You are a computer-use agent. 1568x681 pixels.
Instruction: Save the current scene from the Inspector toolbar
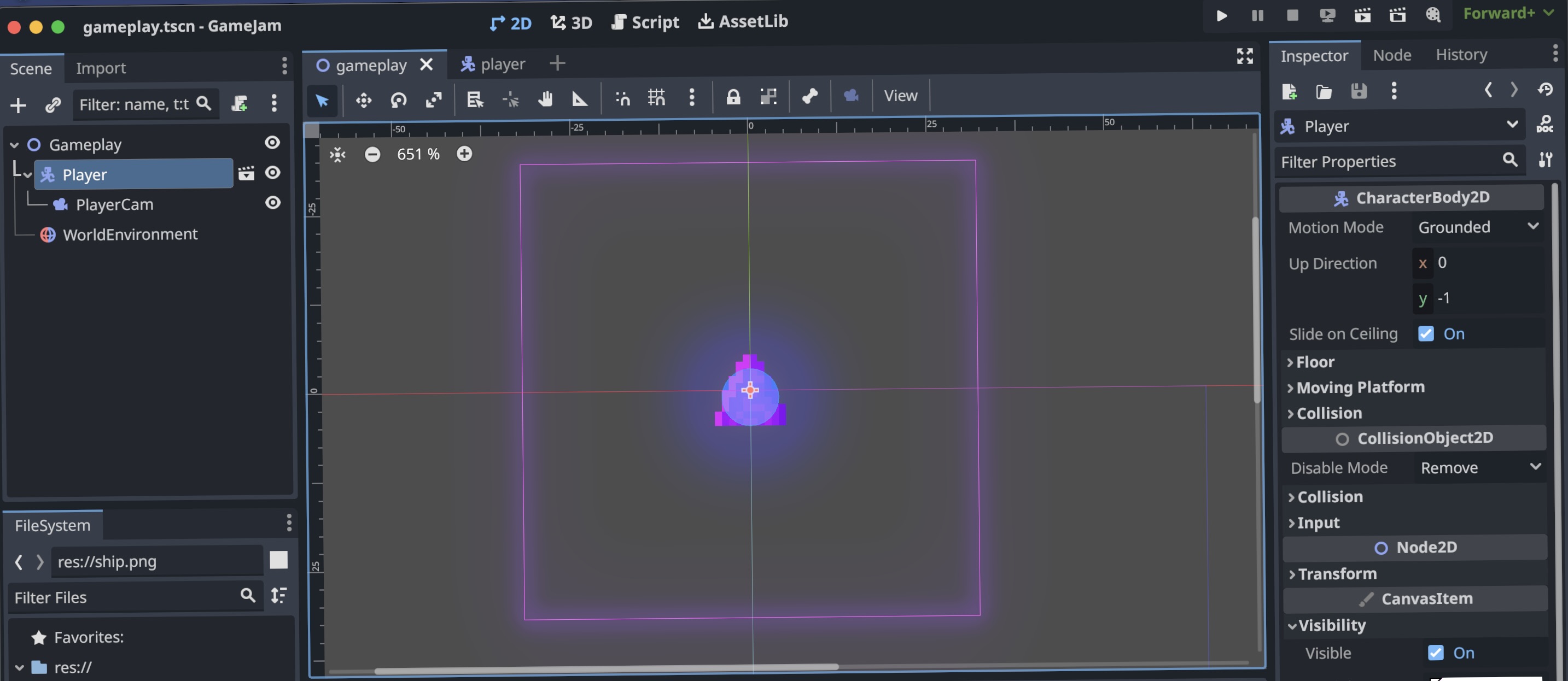pos(1359,91)
